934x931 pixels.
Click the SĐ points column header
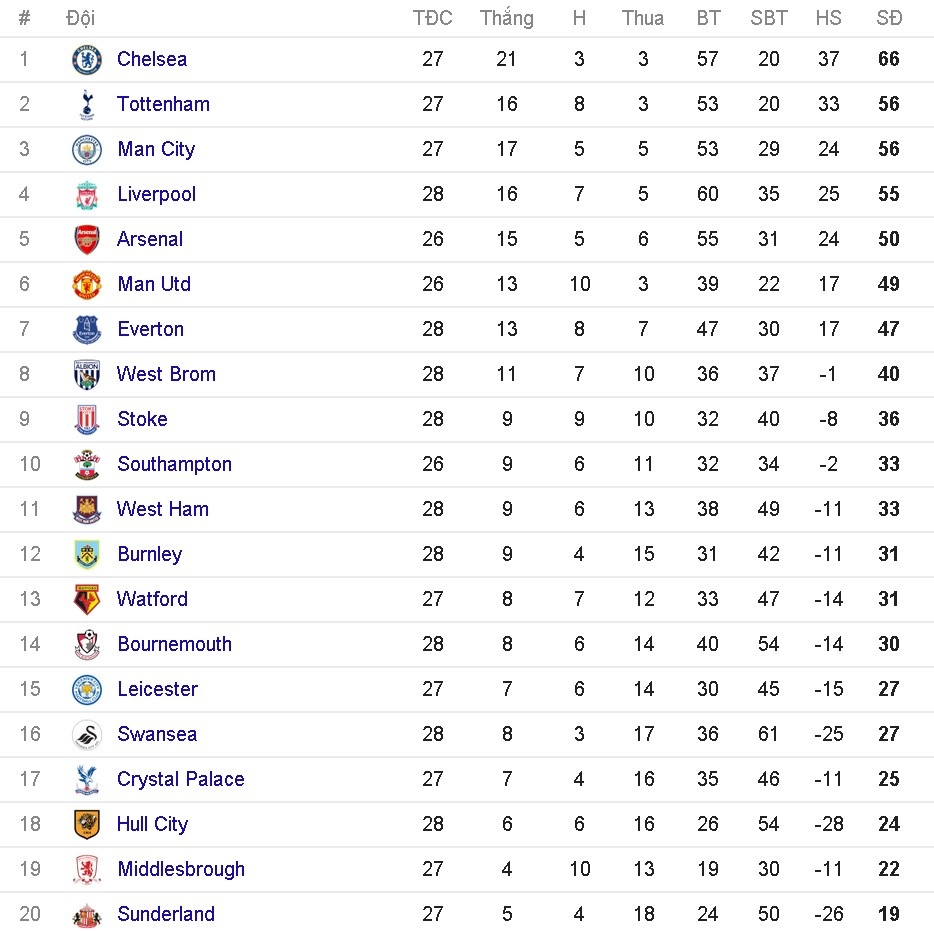tap(888, 17)
